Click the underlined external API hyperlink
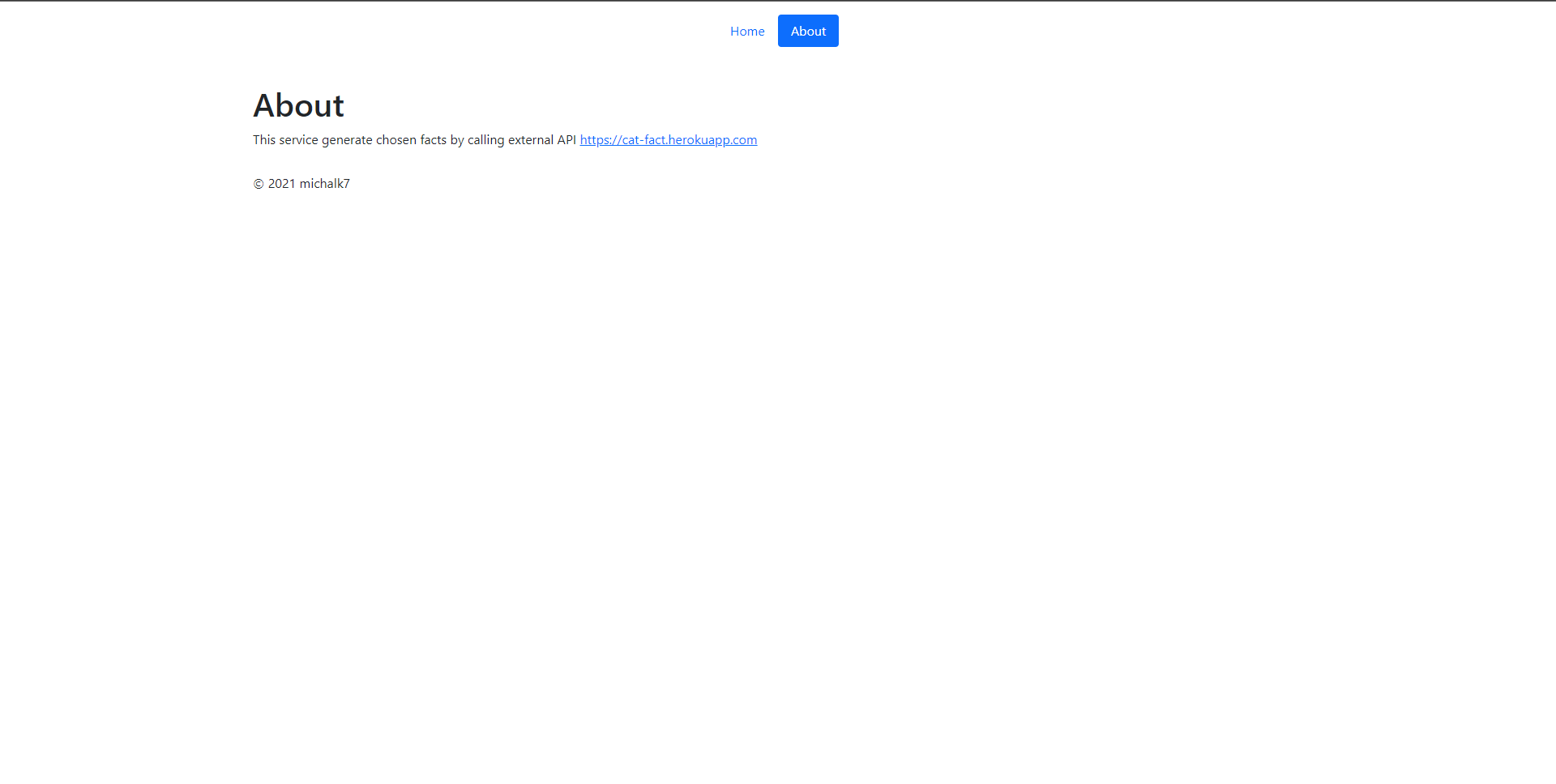The height and width of the screenshot is (784, 1556). [x=668, y=139]
